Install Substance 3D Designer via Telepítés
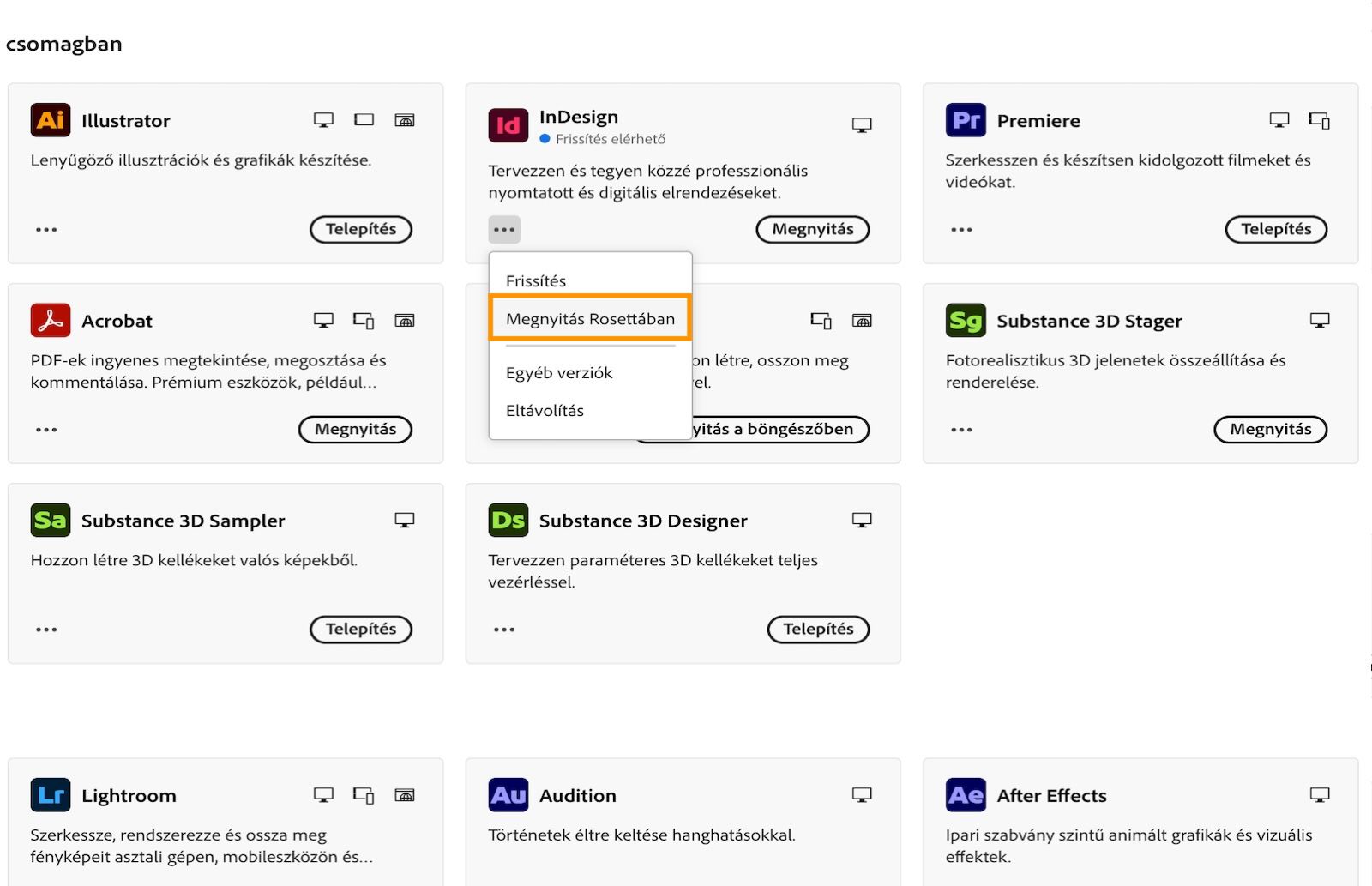This screenshot has height=886, width=1372. (x=818, y=629)
